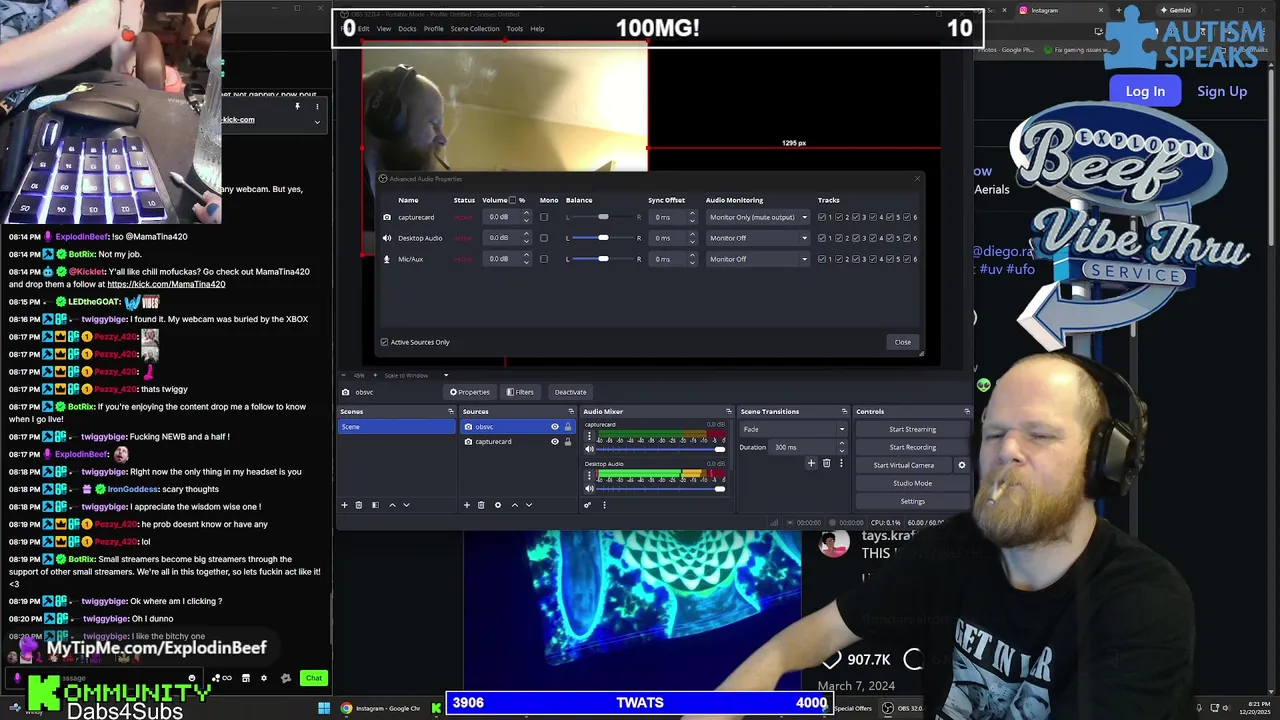
Task: Toggle the Volume percent checkbox in the header
Action: [513, 200]
